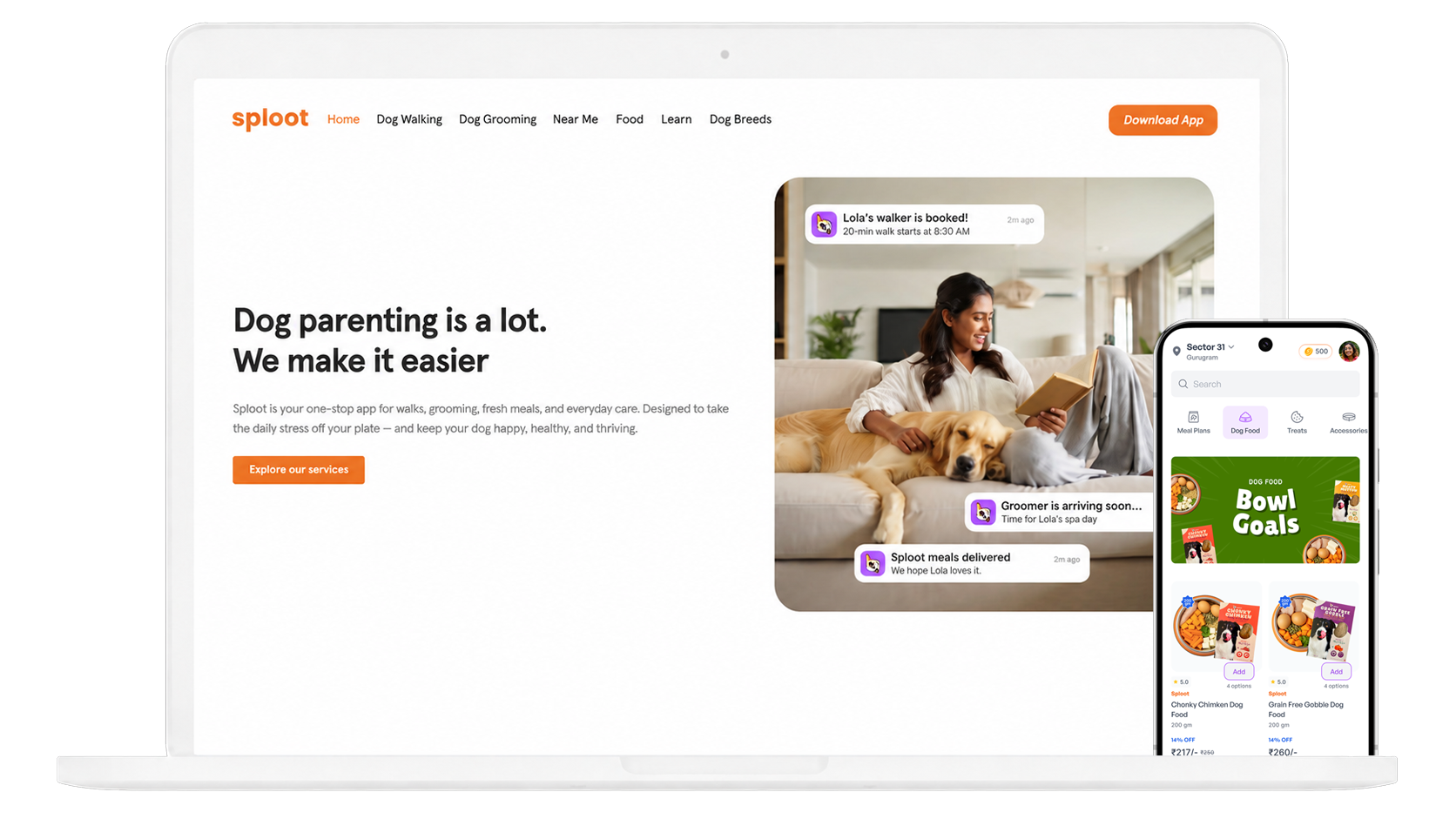Click the phone Search field
Screen dimensions: 1456x819
1265,384
